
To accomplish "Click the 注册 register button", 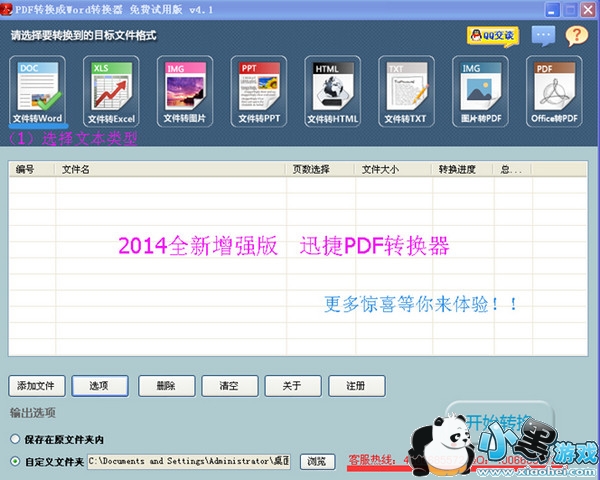I will [x=357, y=386].
